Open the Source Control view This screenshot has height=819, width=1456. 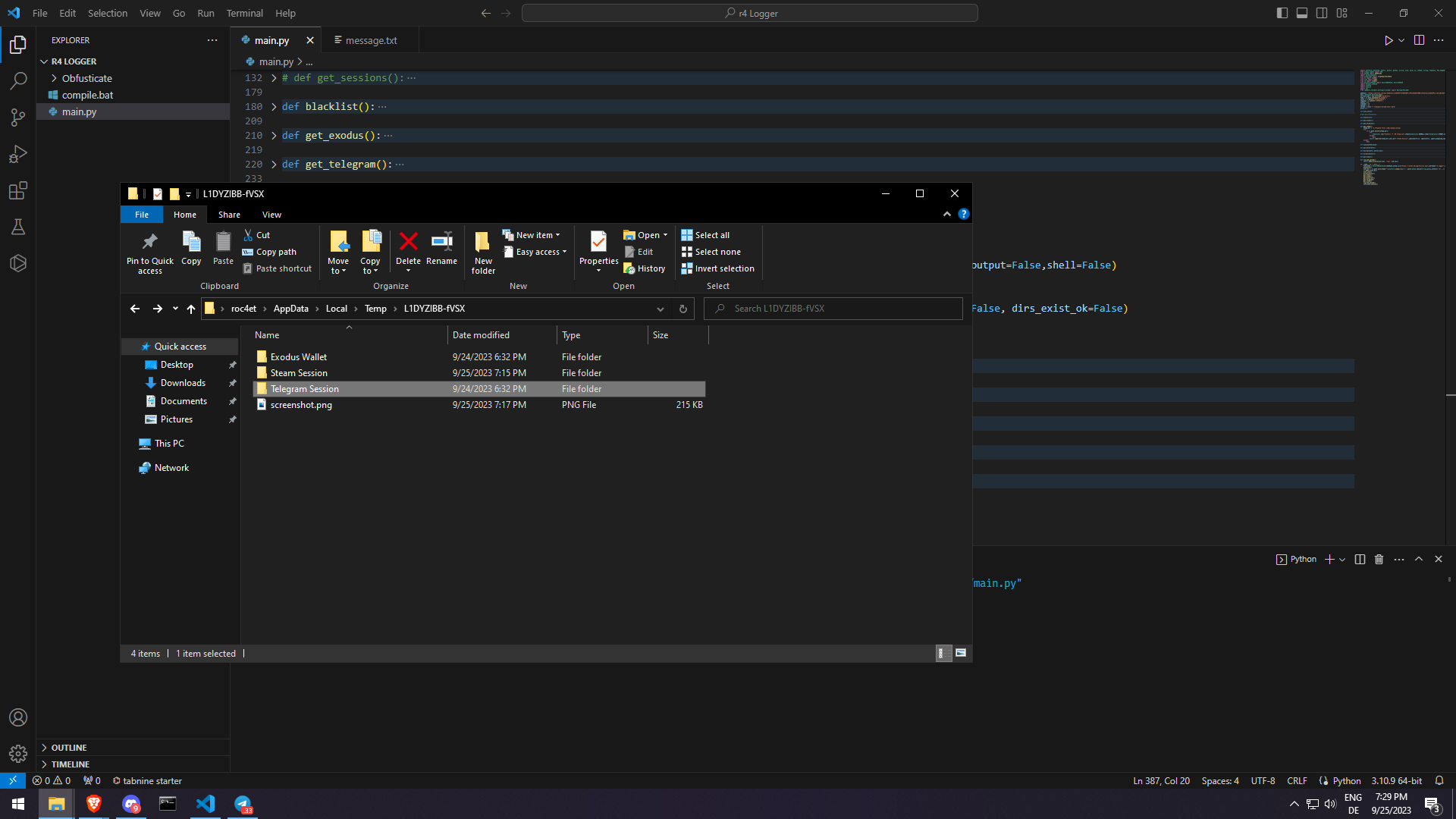[18, 117]
